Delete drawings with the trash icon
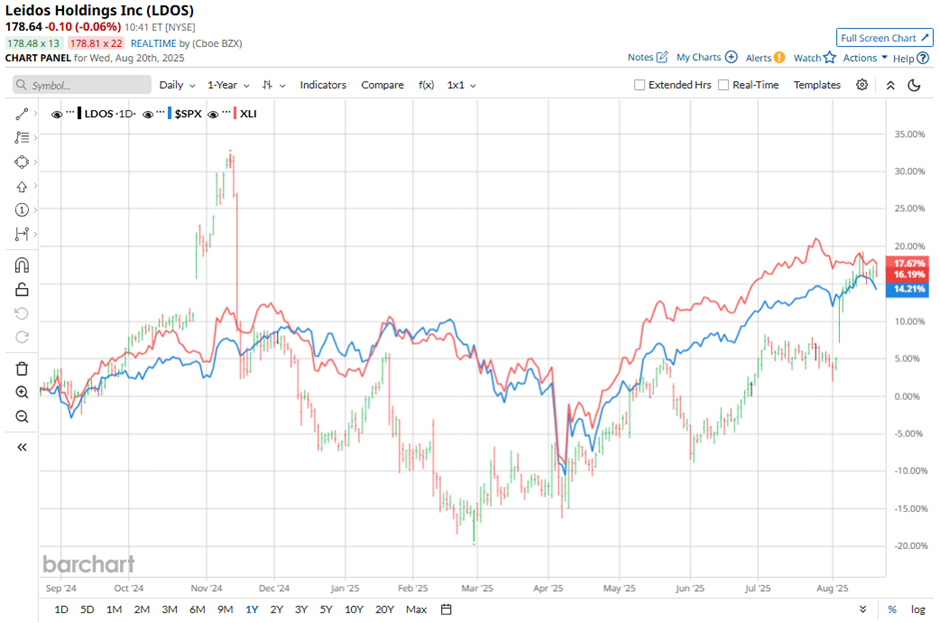The width and height of the screenshot is (940, 623). click(x=22, y=369)
